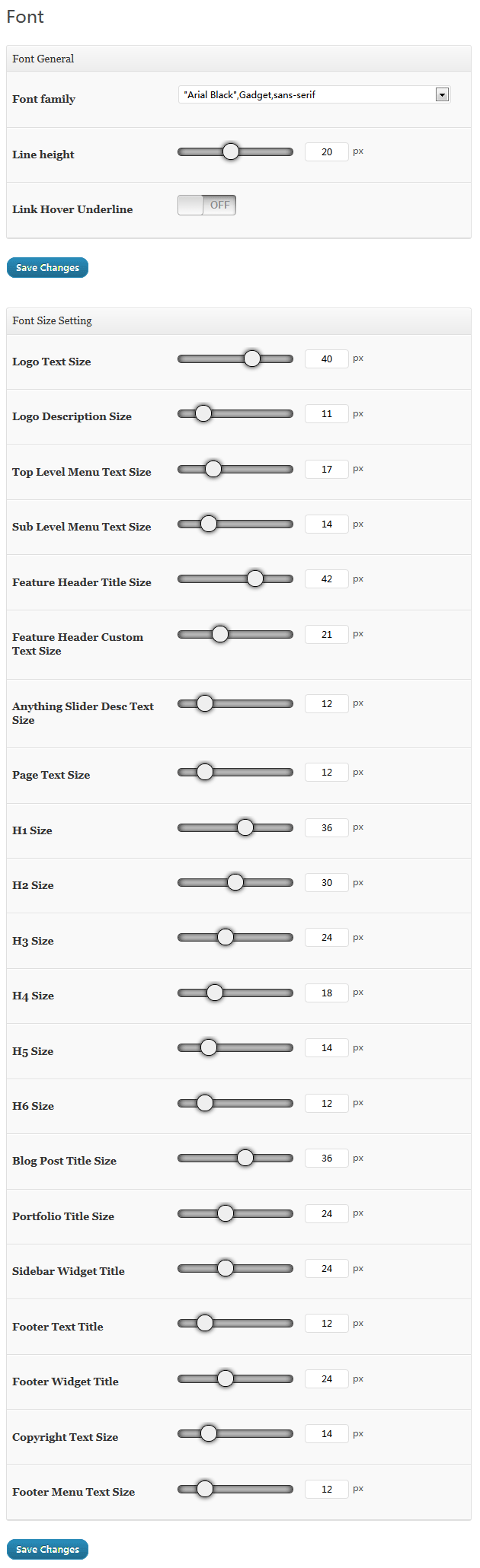Click the Feature Header Title Size slider handle
The height and width of the screenshot is (1568, 480).
tap(254, 578)
